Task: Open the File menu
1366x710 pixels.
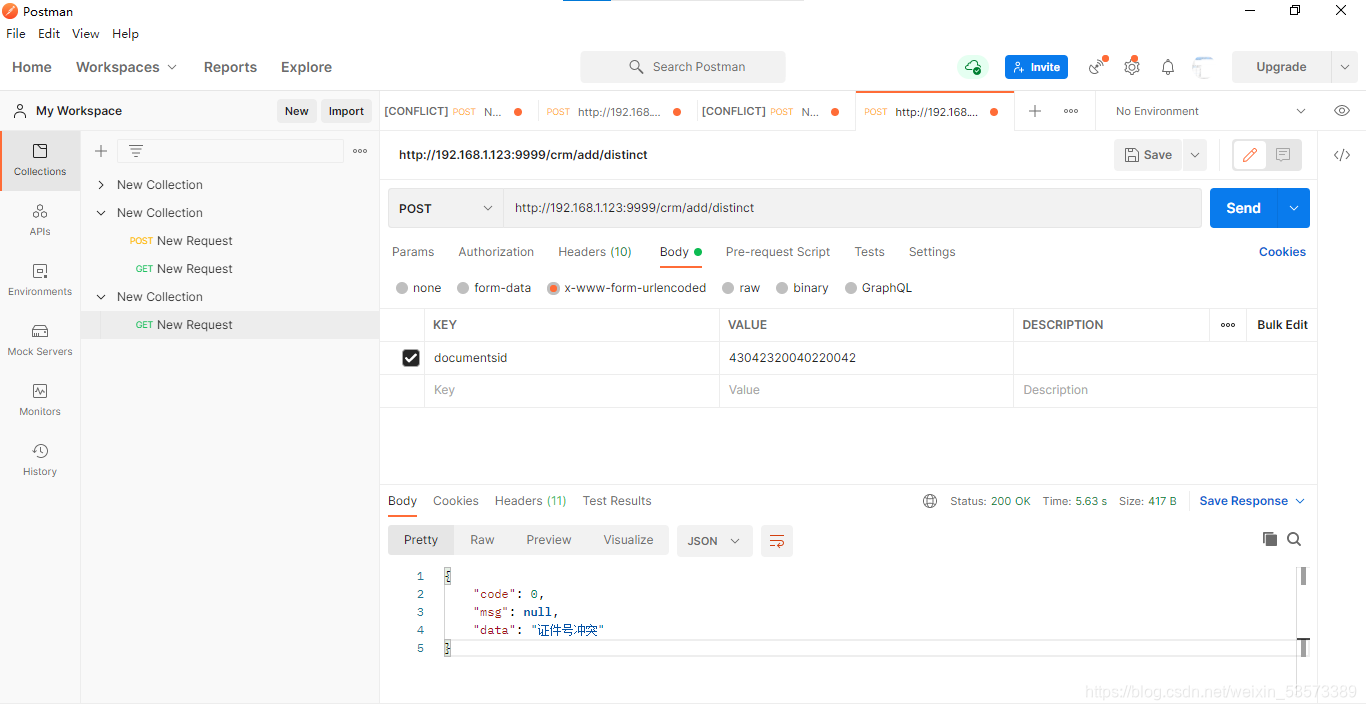Action: click(16, 33)
